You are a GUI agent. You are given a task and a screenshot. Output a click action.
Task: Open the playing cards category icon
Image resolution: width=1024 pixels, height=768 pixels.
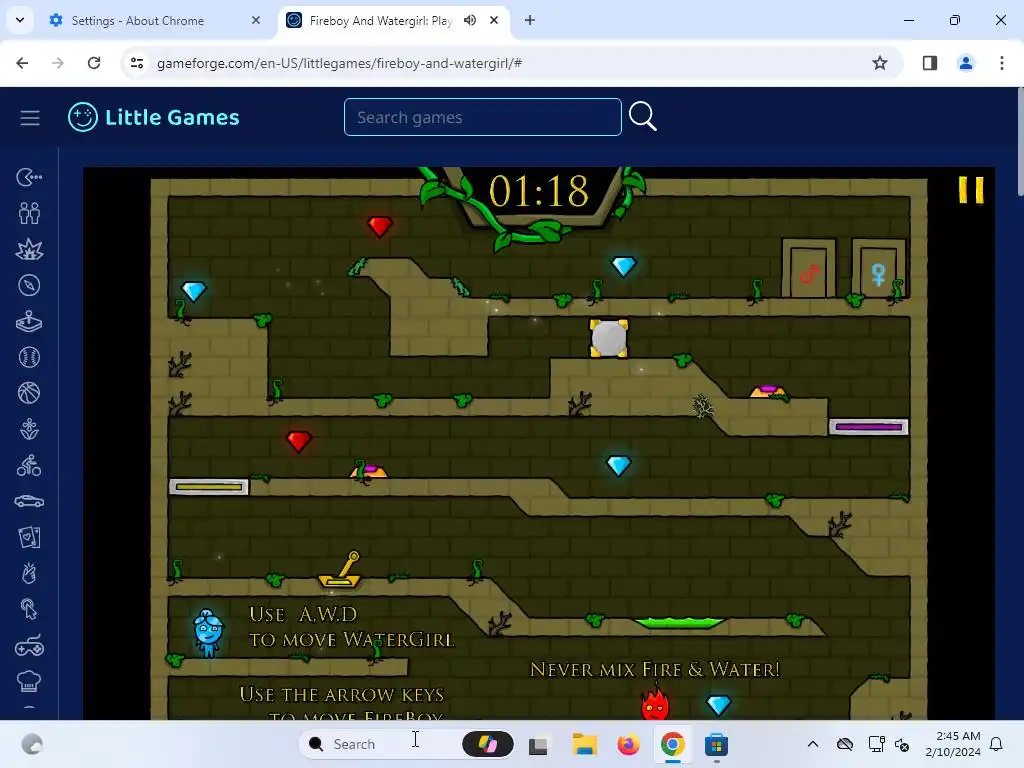point(29,537)
